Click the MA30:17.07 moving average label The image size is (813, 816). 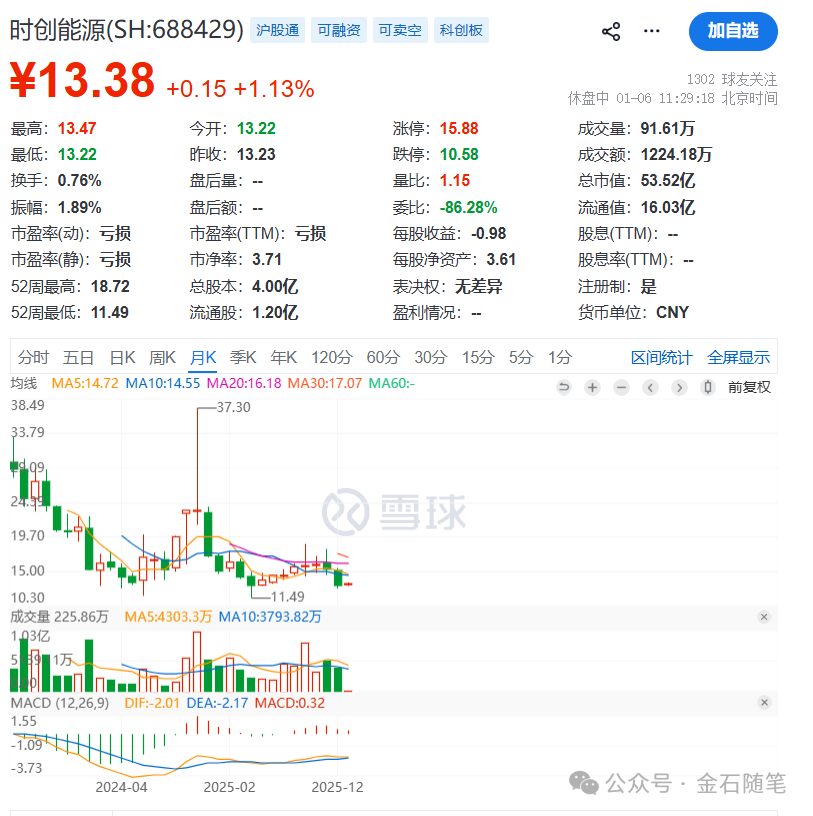[x=325, y=384]
